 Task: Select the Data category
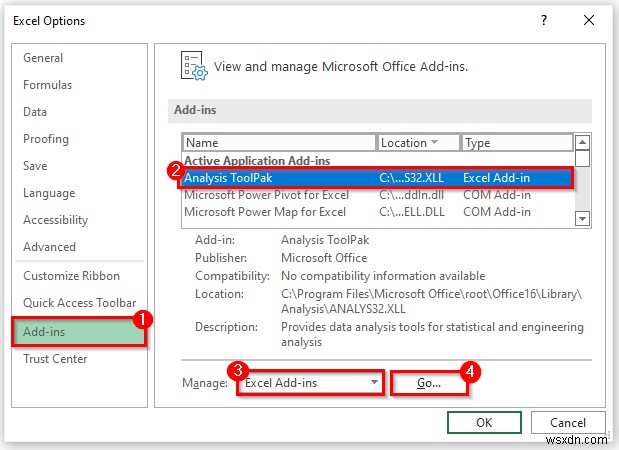35,112
